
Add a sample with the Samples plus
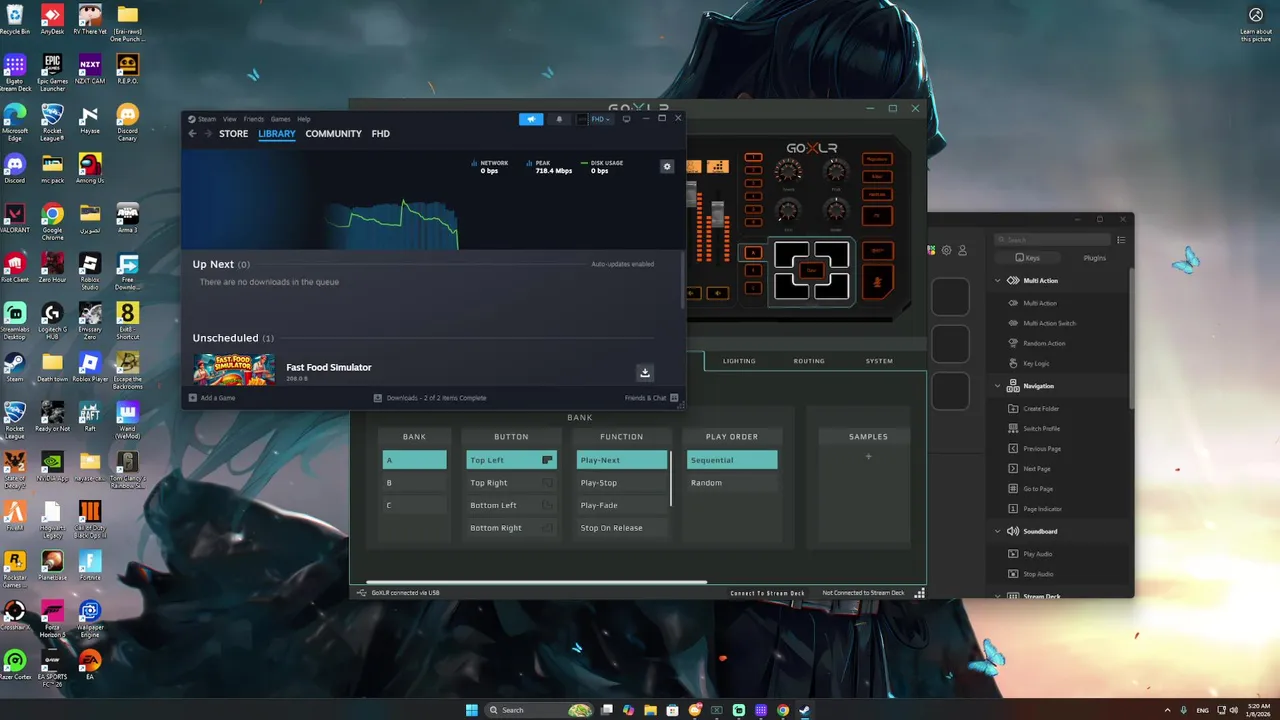tap(868, 457)
